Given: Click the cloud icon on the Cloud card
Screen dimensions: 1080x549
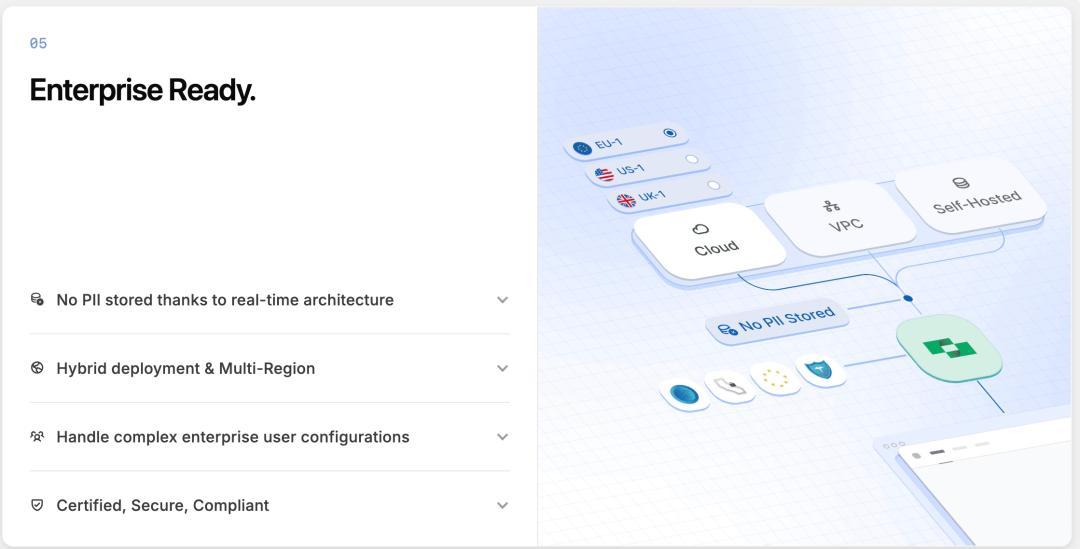Looking at the screenshot, I should coord(700,229).
